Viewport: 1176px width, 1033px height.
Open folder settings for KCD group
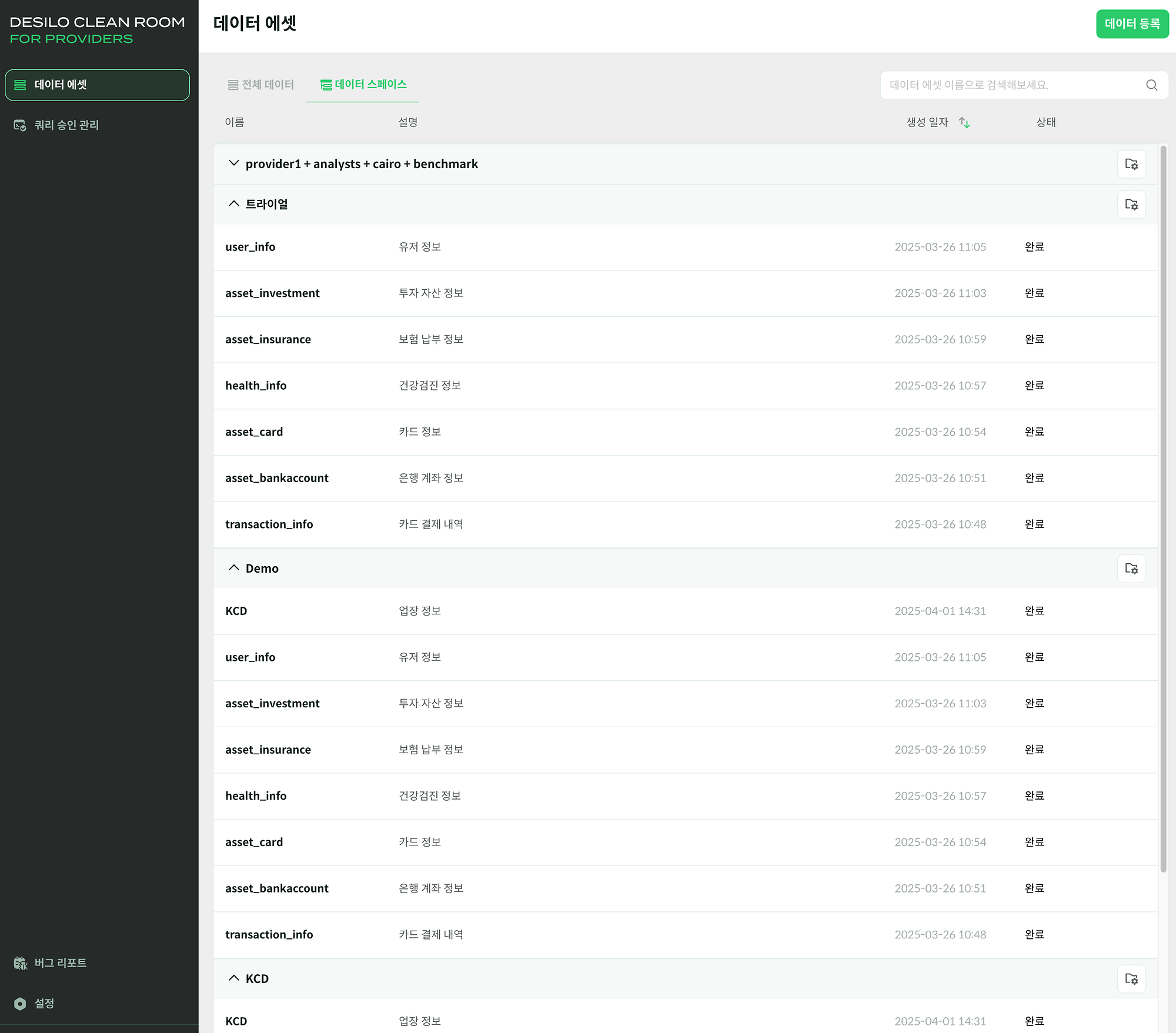(1131, 979)
